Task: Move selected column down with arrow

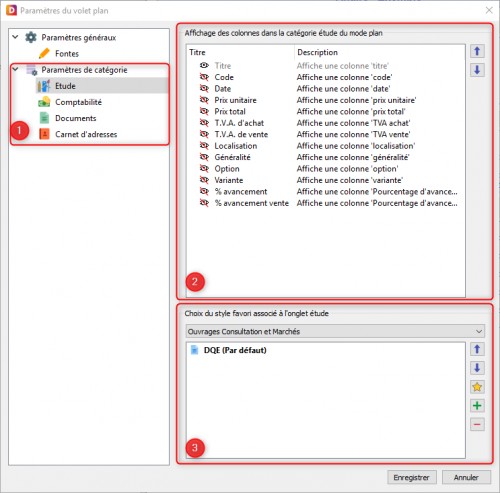Action: point(477,70)
